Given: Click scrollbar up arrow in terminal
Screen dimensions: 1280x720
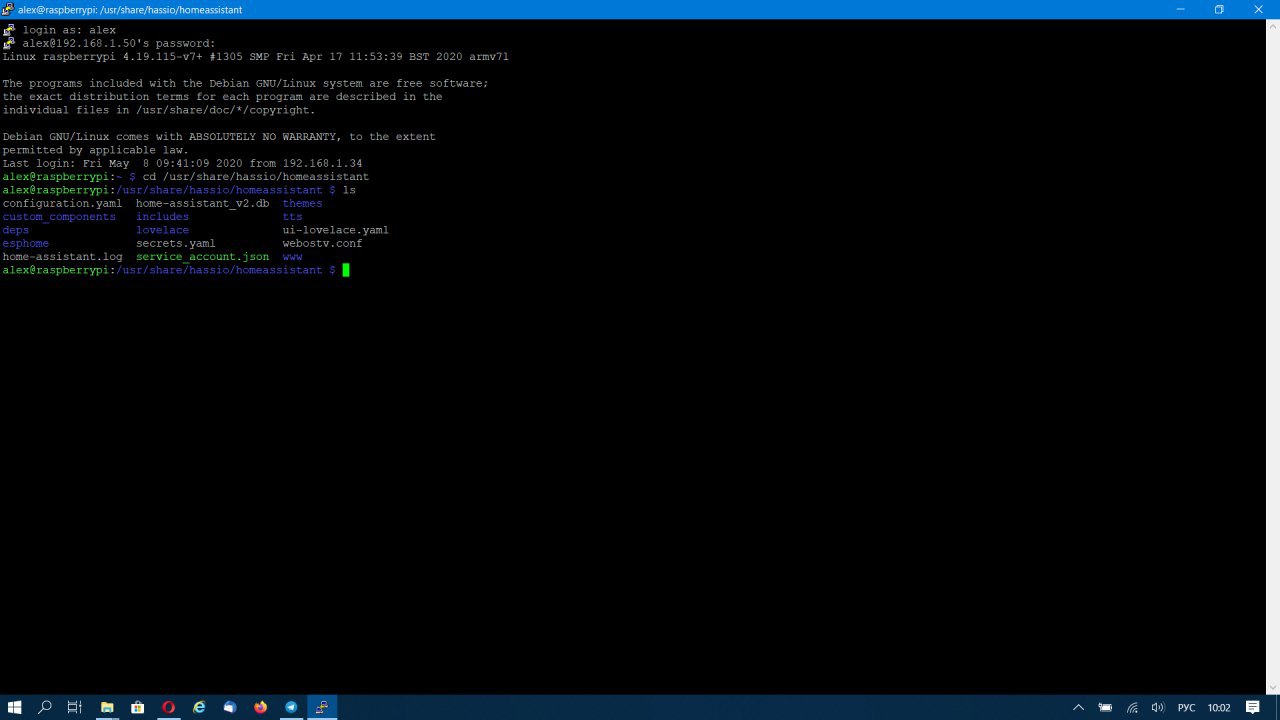Looking at the screenshot, I should tap(1272, 25).
